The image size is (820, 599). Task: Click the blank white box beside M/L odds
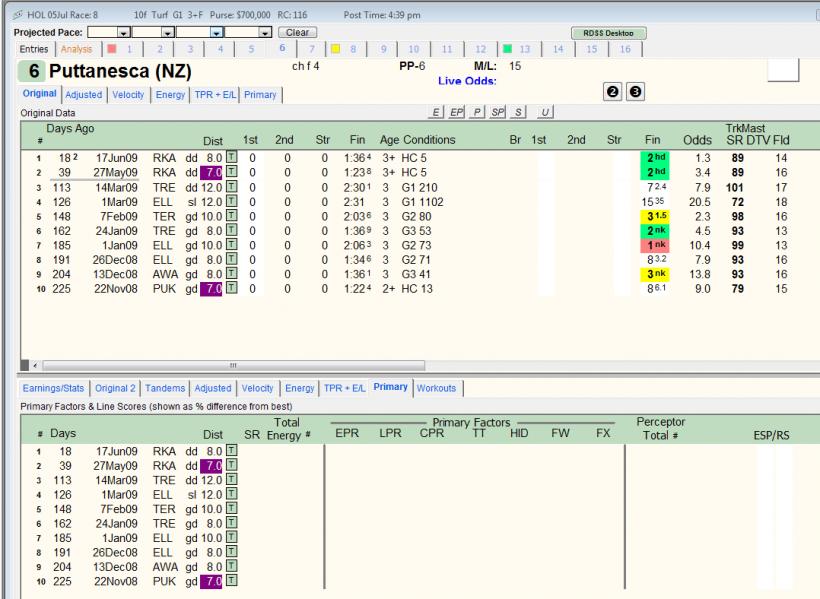click(783, 71)
